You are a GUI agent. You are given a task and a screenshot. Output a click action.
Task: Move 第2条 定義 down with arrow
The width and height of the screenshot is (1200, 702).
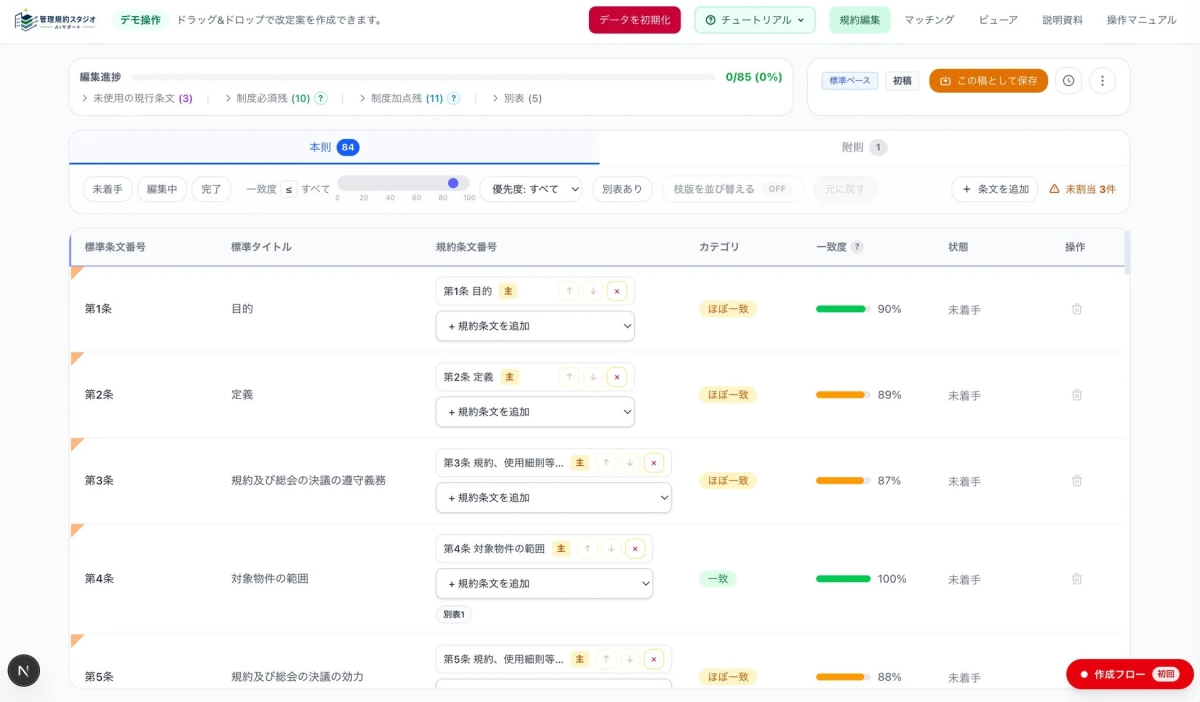593,377
